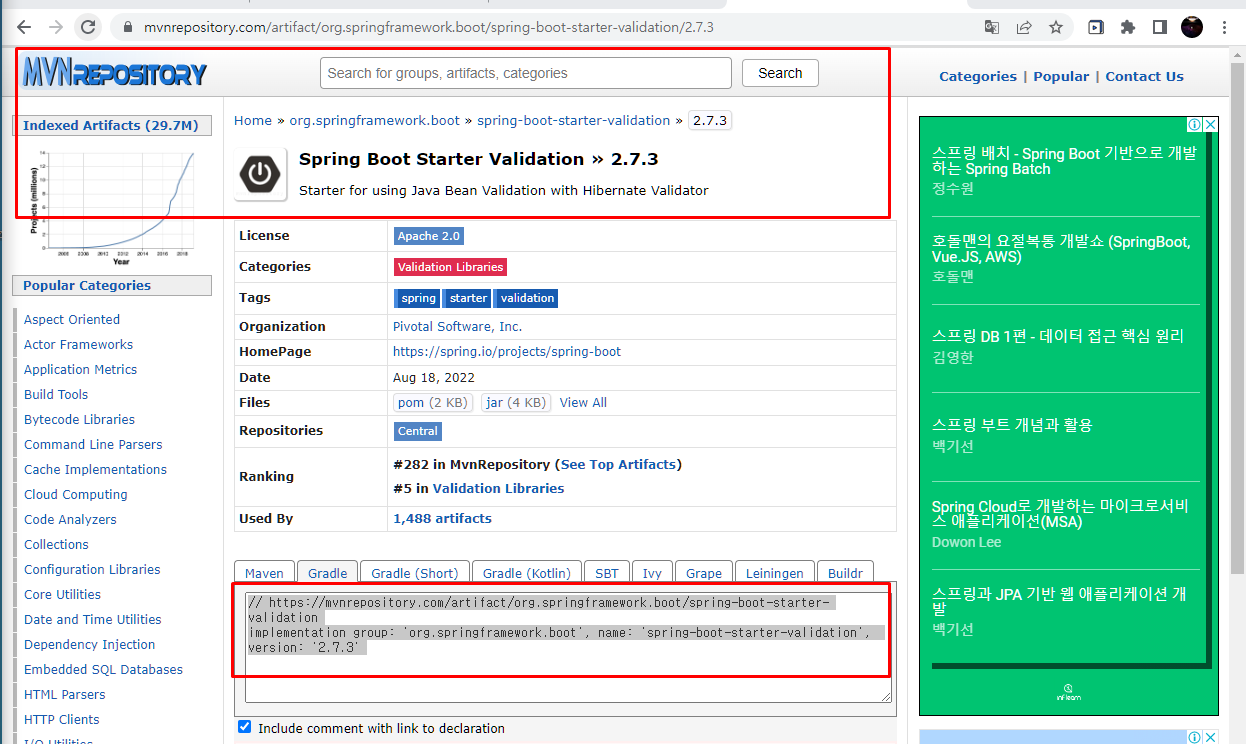Open Aspect Oriented category
The width and height of the screenshot is (1246, 744).
click(x=72, y=319)
